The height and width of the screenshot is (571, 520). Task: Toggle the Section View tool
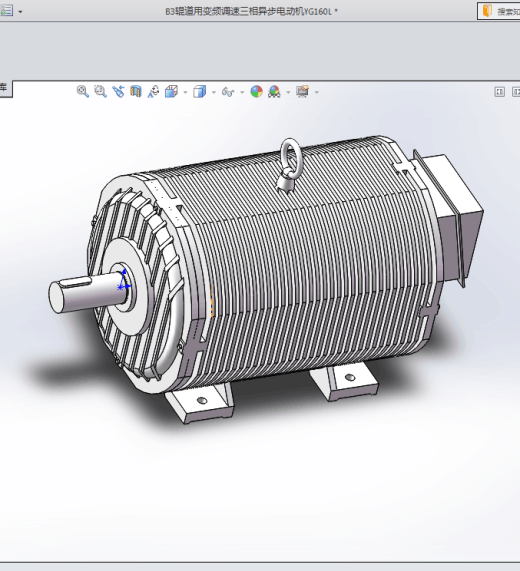[x=136, y=91]
